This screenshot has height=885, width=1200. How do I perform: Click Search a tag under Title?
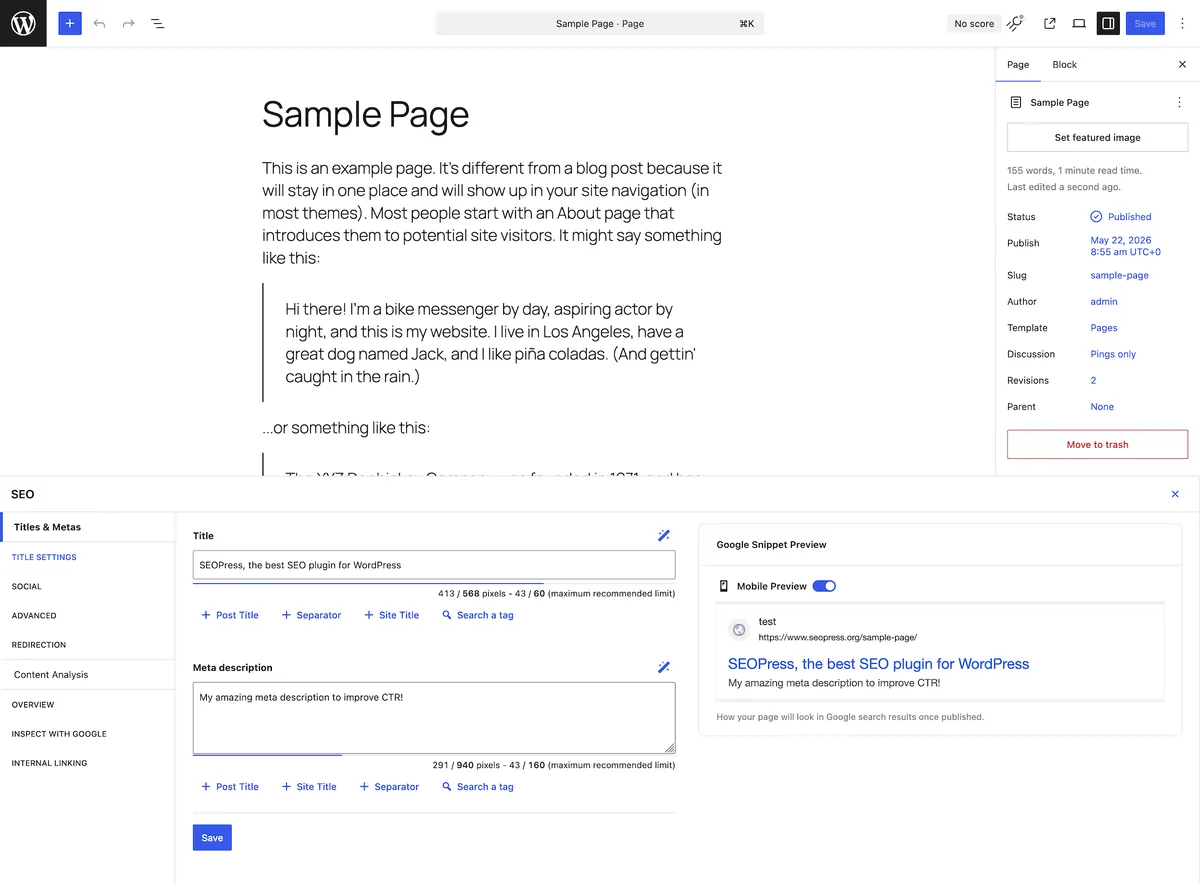(477, 615)
